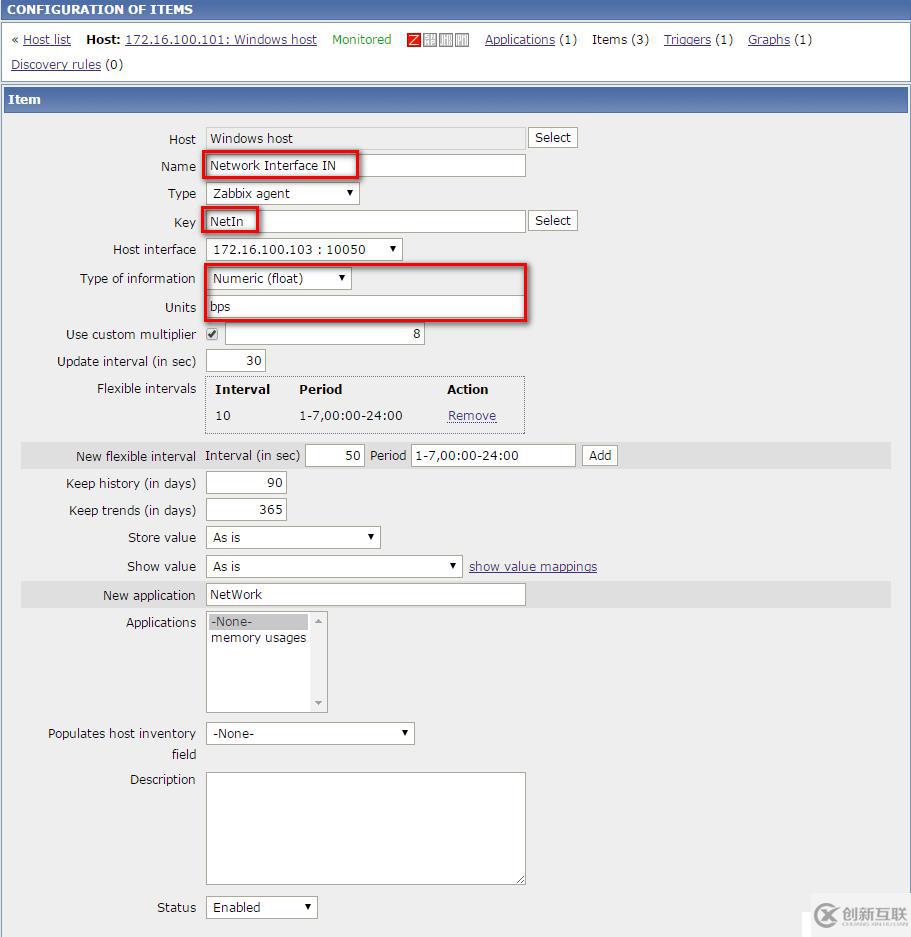Open the Store value dropdown
Image resolution: width=911 pixels, height=937 pixels.
pyautogui.click(x=293, y=537)
